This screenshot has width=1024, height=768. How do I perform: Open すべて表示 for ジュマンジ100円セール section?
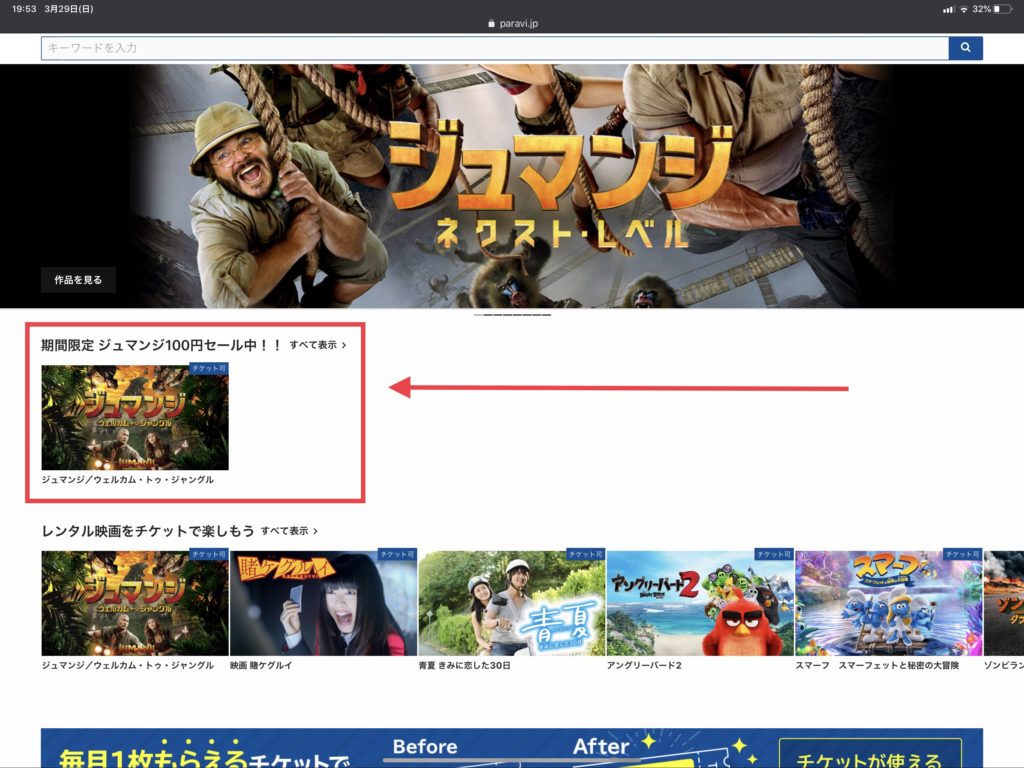(x=318, y=345)
